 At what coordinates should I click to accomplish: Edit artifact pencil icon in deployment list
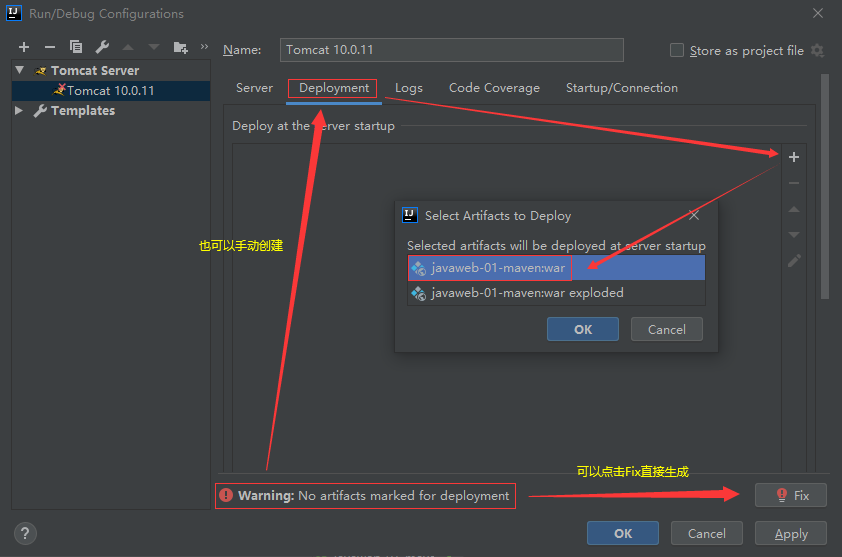pyautogui.click(x=794, y=261)
